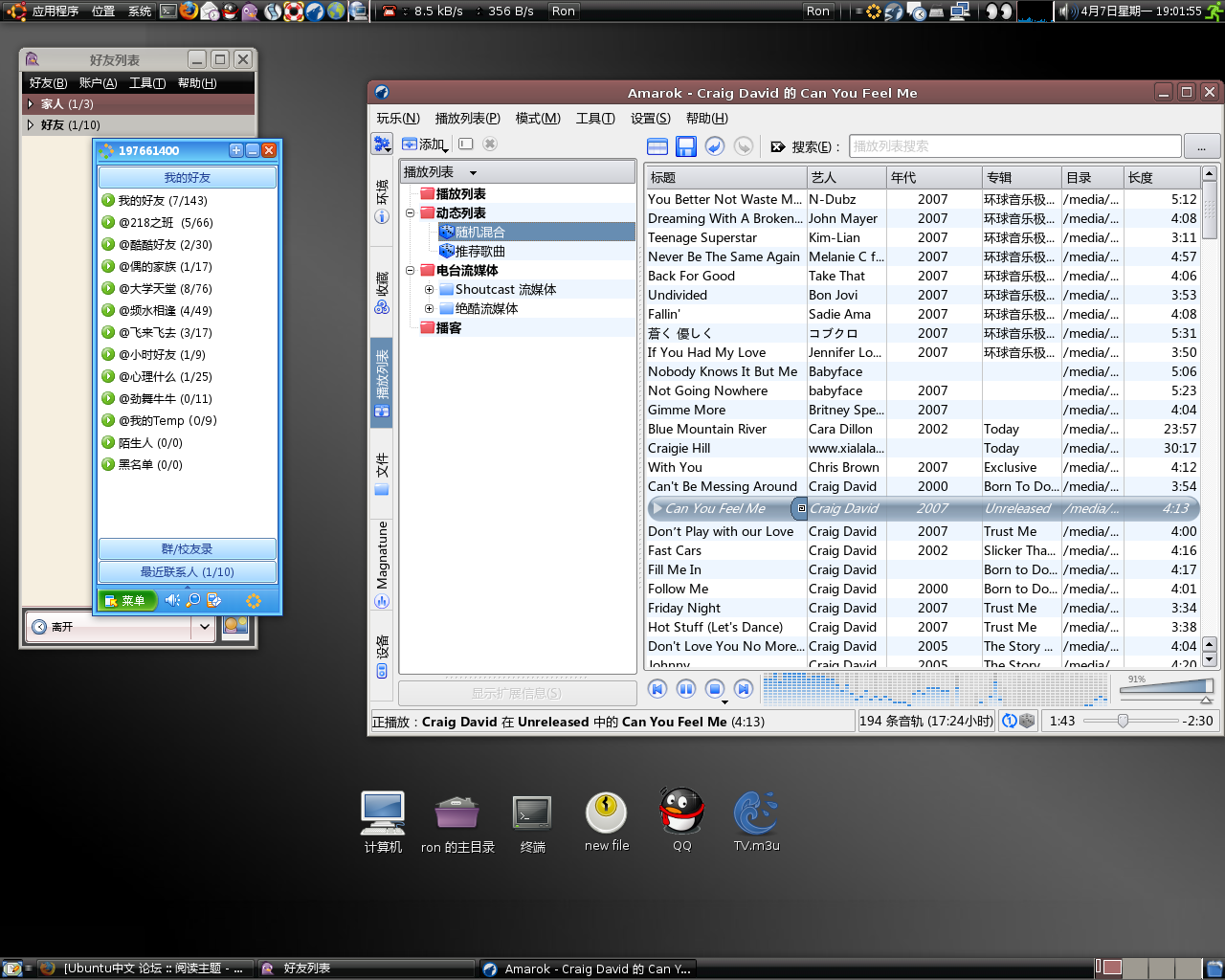1225x980 pixels.
Task: Expand the Shoutcast 流媒体 node
Action: pos(429,289)
